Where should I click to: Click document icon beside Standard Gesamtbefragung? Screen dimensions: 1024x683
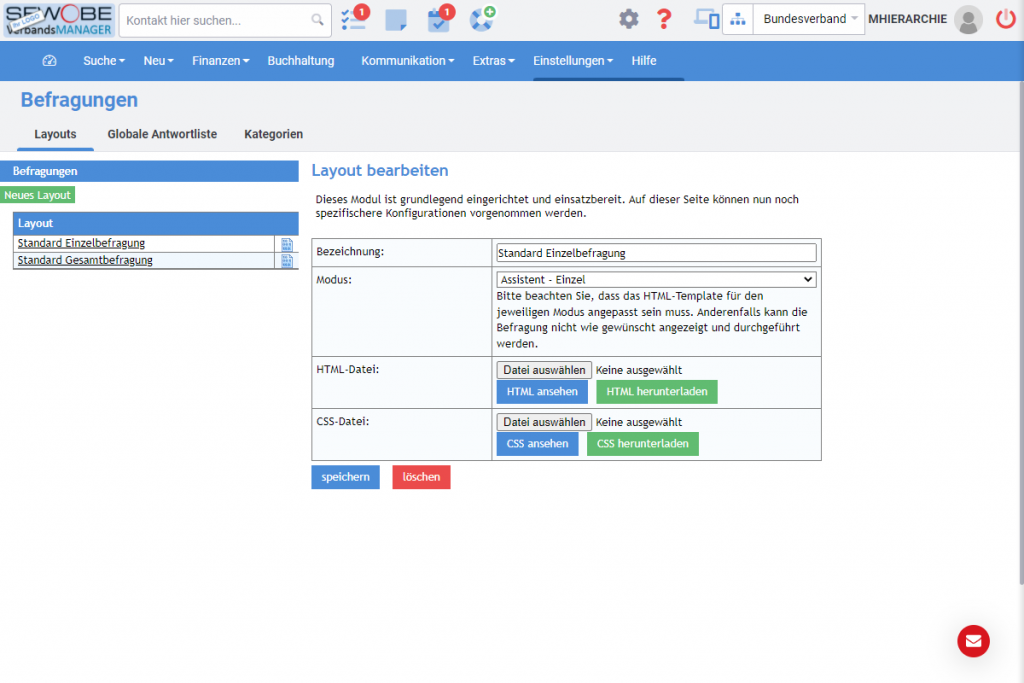287,261
